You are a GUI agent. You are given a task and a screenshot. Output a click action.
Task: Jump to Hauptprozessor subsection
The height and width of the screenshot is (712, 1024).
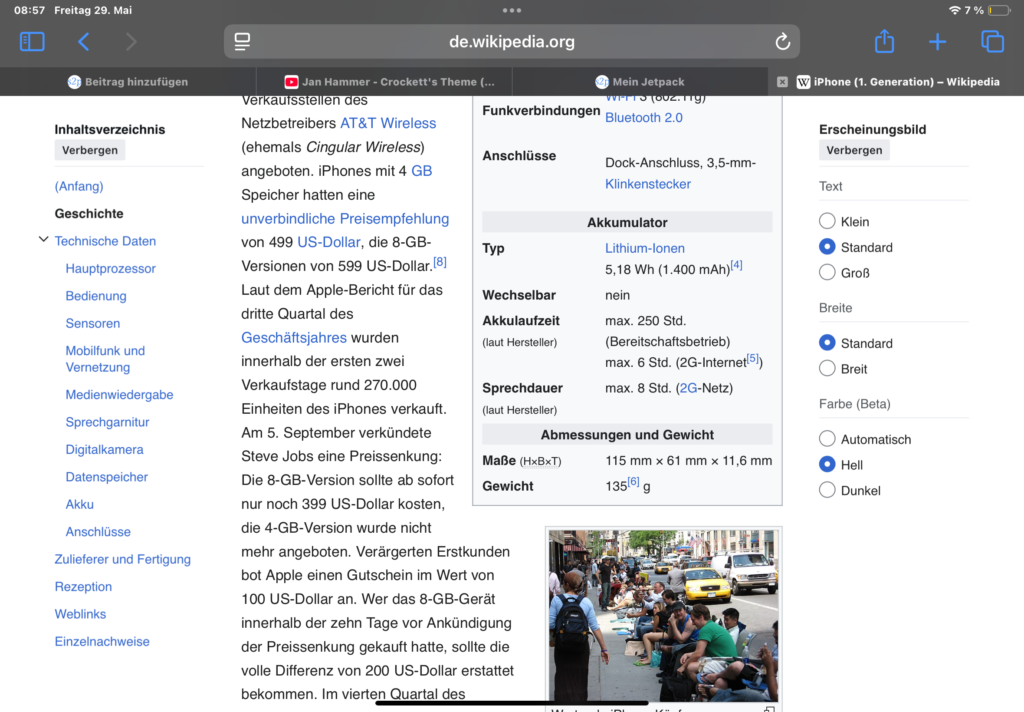pyautogui.click(x=110, y=268)
